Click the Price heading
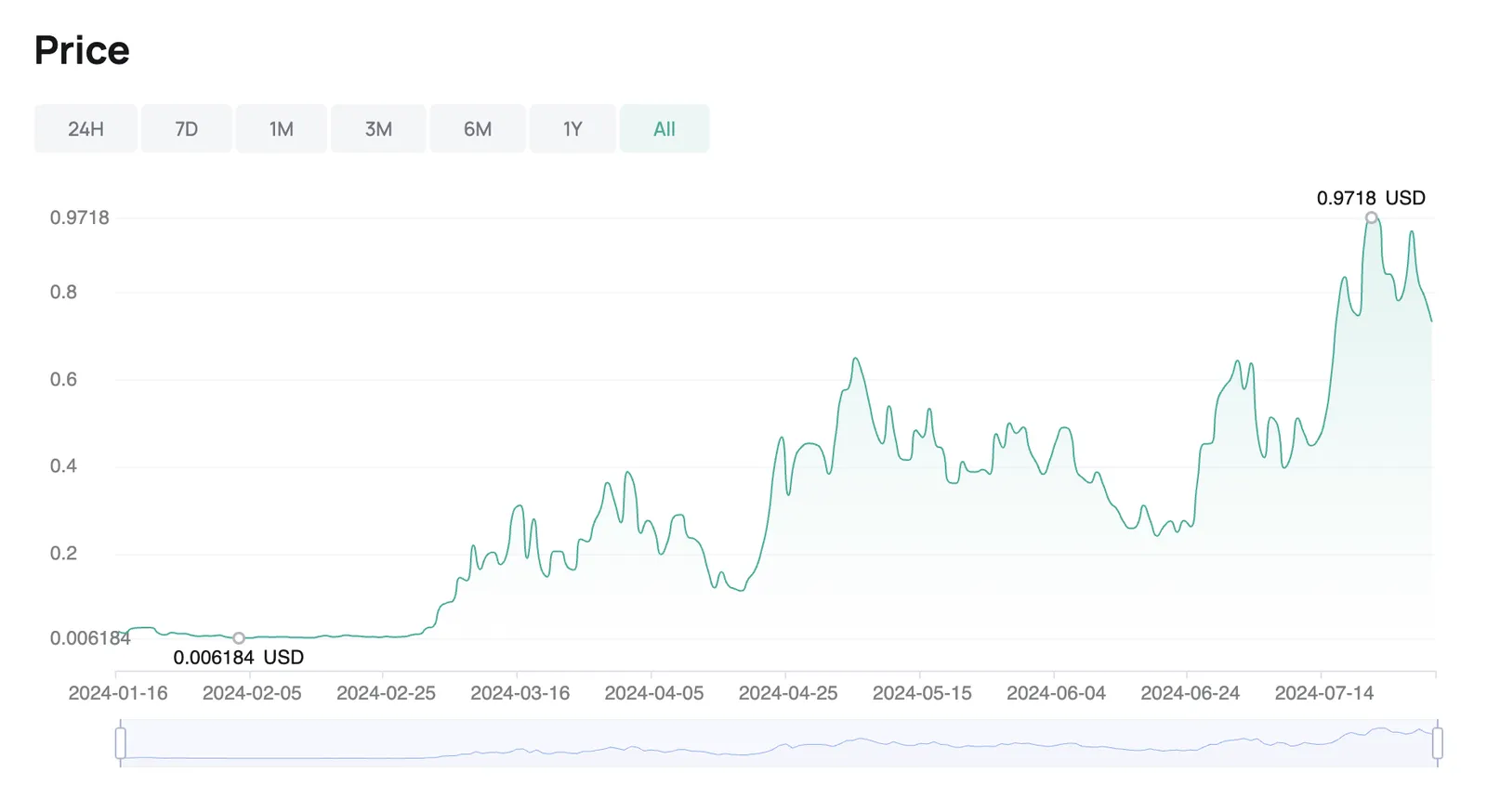Screen dimensions: 1487x812 tap(82, 50)
